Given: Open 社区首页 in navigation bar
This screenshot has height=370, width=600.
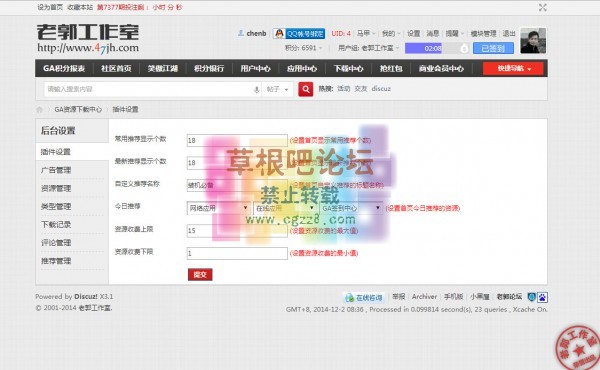Looking at the screenshot, I should (x=116, y=68).
